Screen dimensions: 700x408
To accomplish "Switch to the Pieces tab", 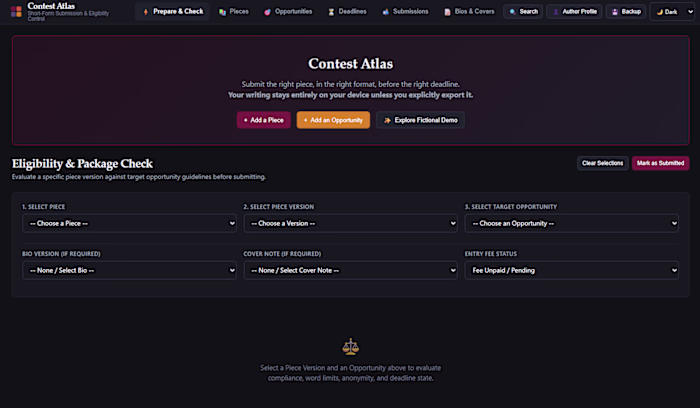I will 233,12.
